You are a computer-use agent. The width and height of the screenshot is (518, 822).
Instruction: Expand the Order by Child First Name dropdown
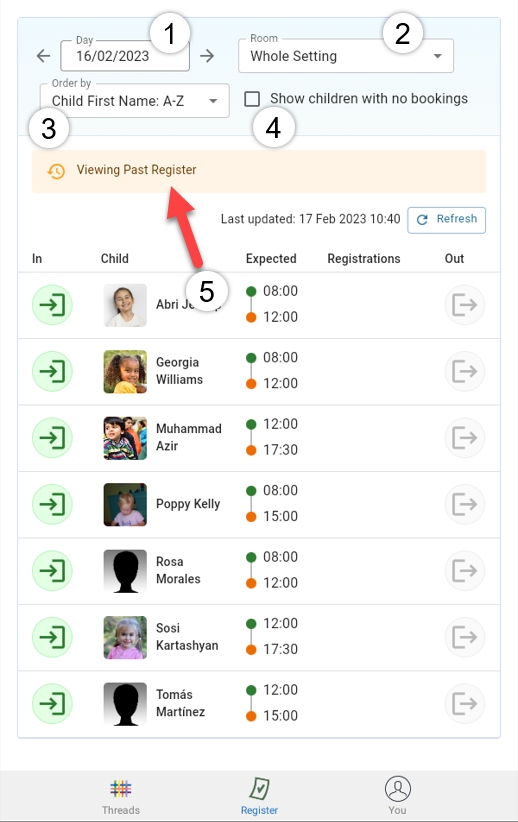pos(135,101)
